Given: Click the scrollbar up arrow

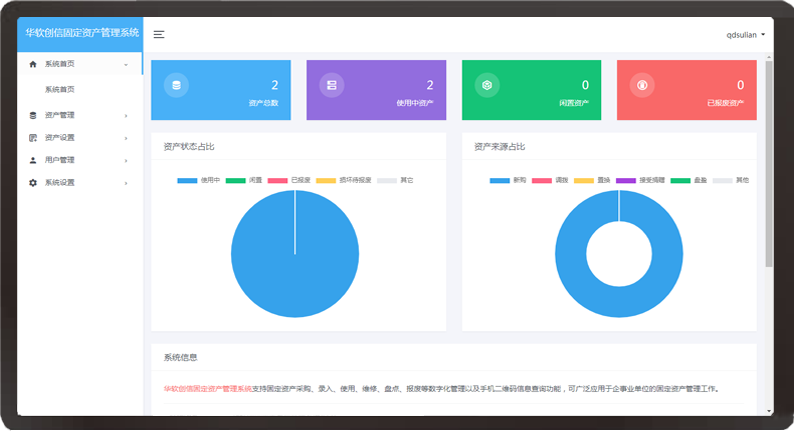Looking at the screenshot, I should (769, 57).
